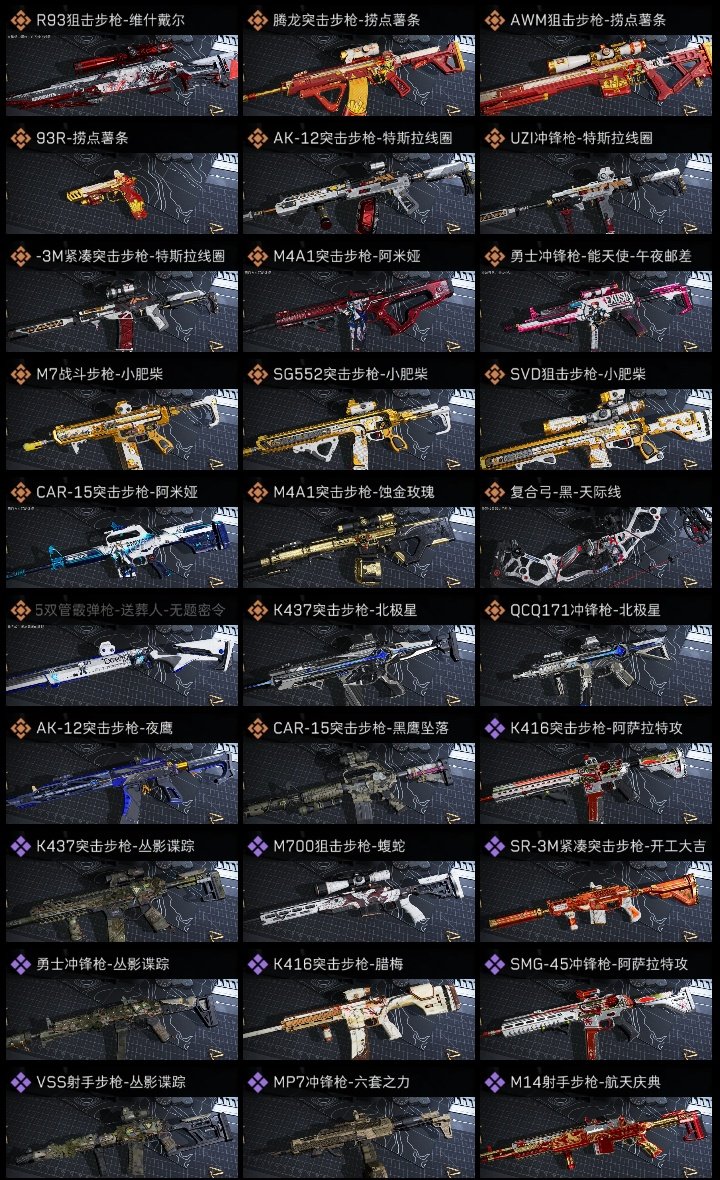Select the M4A1突击步枪-蚀金玫瑰 gold rifle image

(x=359, y=547)
